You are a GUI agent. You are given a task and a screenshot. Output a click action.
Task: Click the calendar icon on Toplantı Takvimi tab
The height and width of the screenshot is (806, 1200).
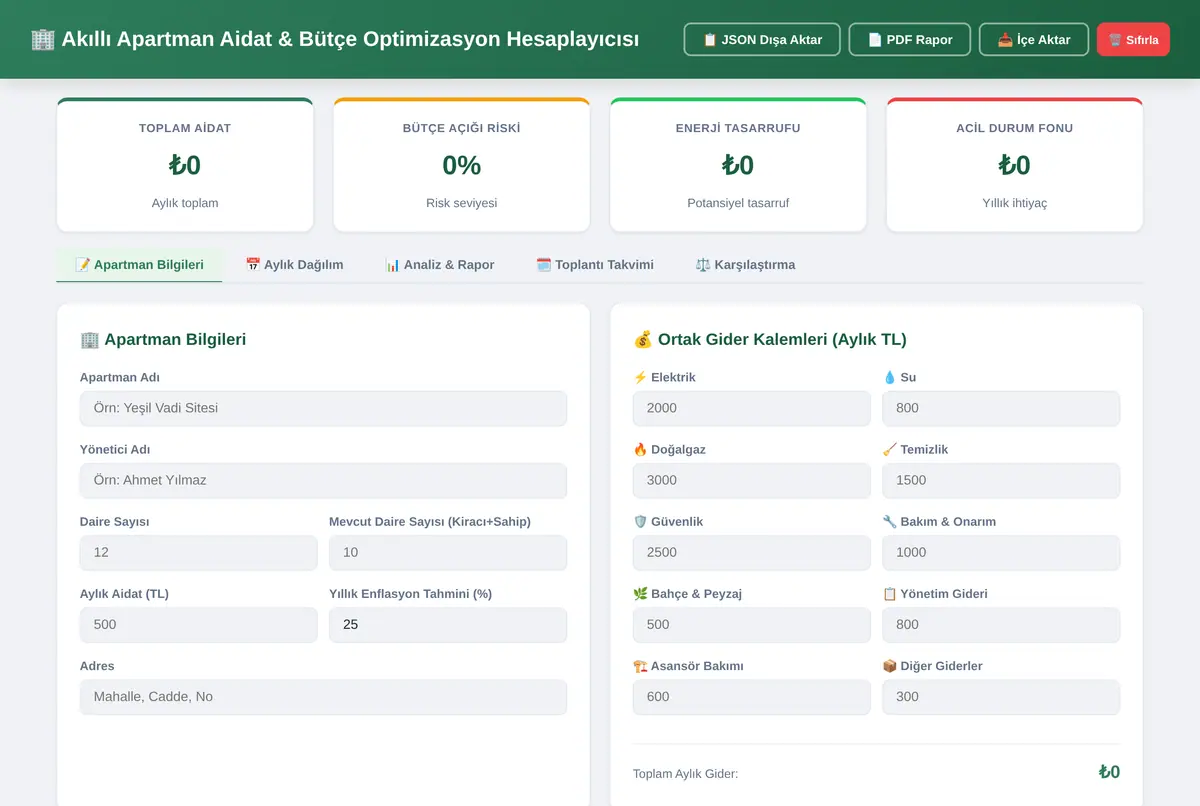click(544, 265)
